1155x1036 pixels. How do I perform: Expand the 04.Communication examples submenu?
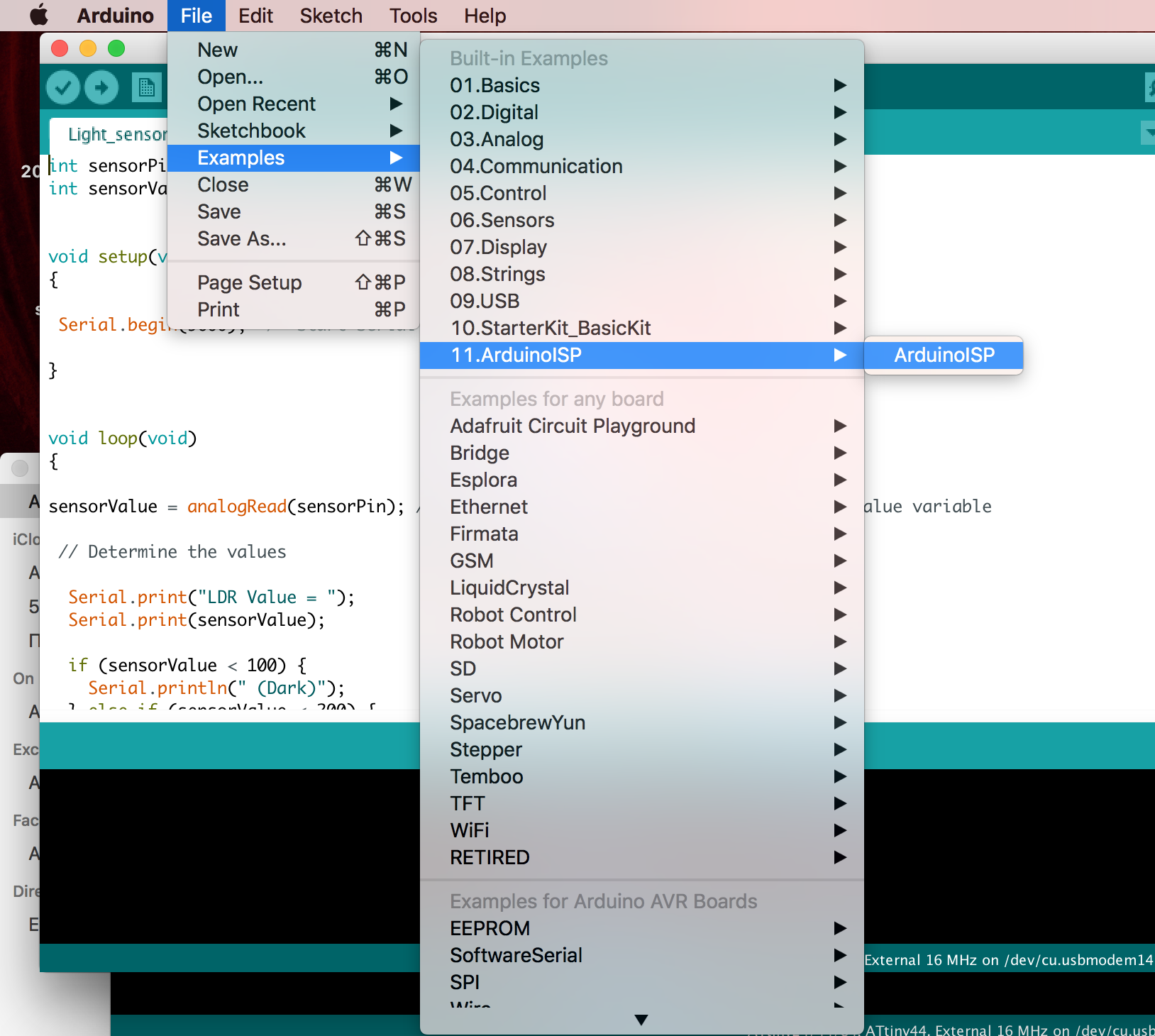642,166
